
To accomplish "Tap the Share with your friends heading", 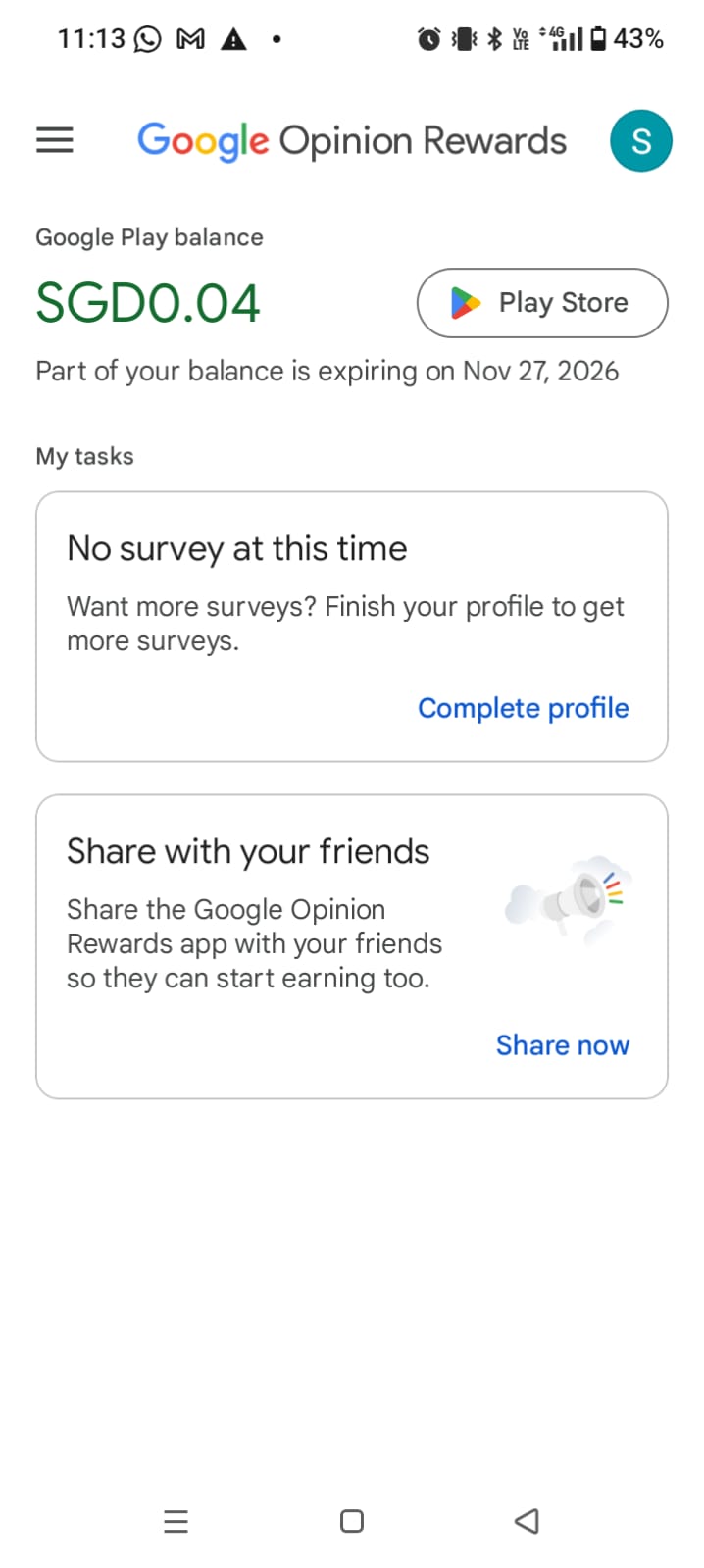I will tap(248, 851).
